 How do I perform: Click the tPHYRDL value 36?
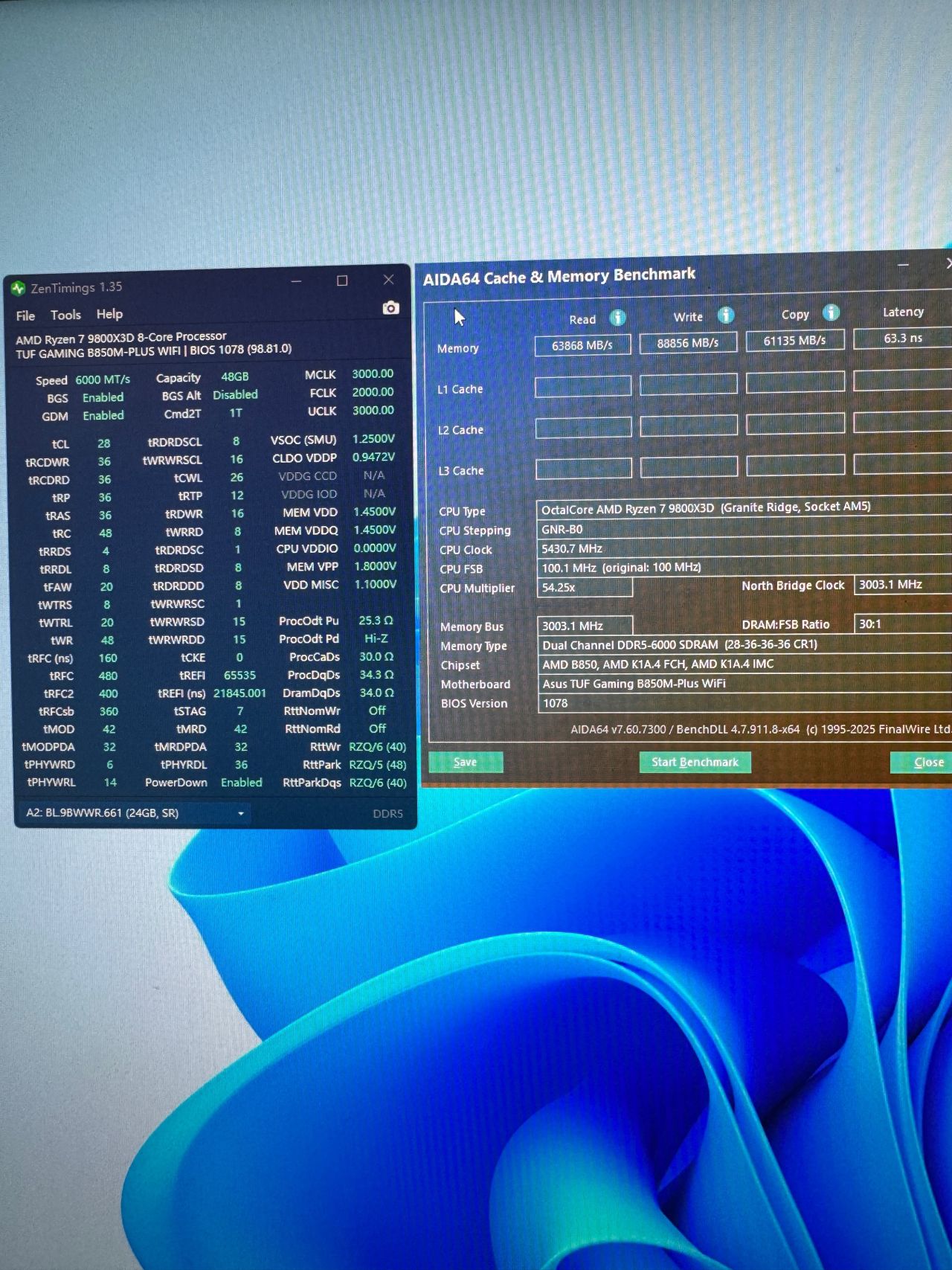(241, 764)
